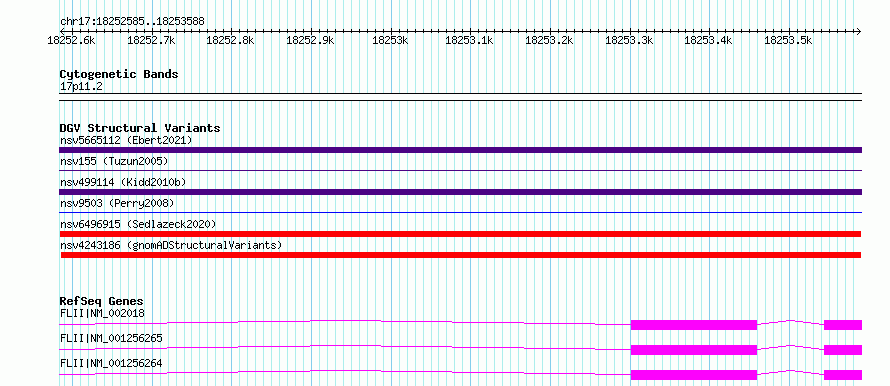This screenshot has width=890, height=386.
Task: Click the 18253.1k ruler tick label
Action: 469,40
